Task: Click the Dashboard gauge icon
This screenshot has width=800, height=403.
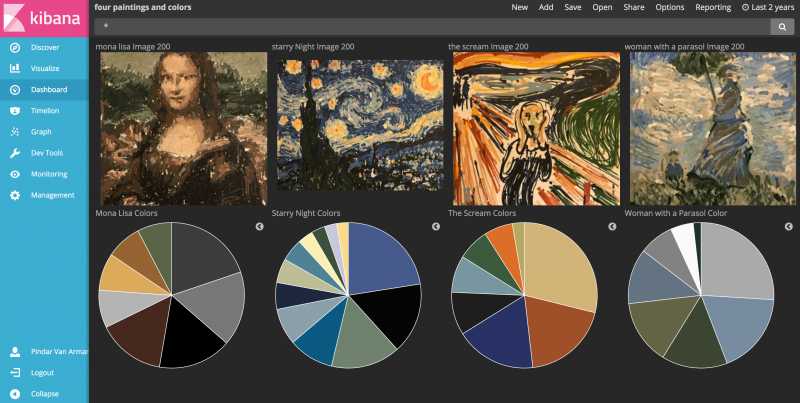Action: [15, 90]
